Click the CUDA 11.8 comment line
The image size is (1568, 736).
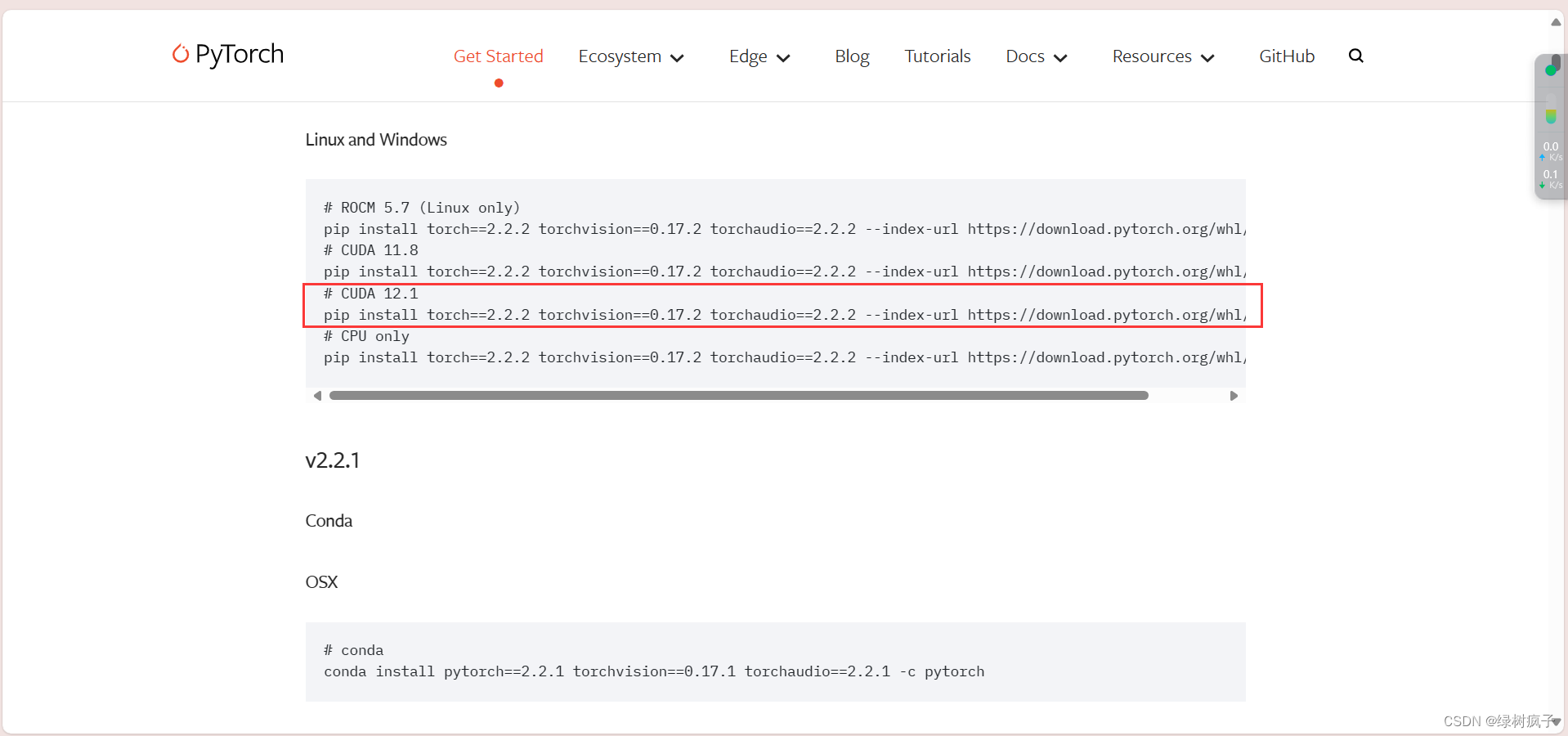(371, 250)
